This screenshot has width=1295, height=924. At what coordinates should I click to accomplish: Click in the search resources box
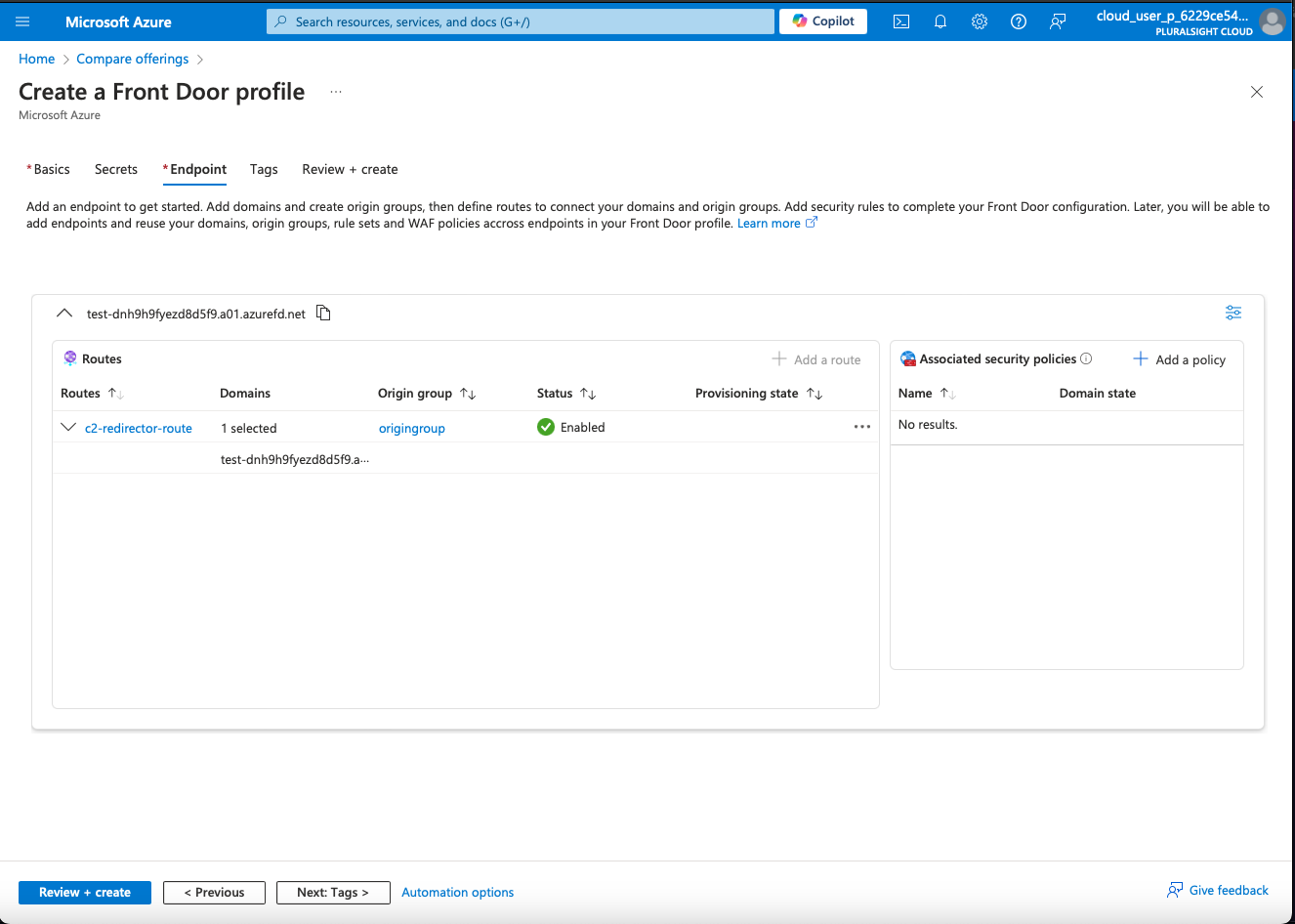521,21
